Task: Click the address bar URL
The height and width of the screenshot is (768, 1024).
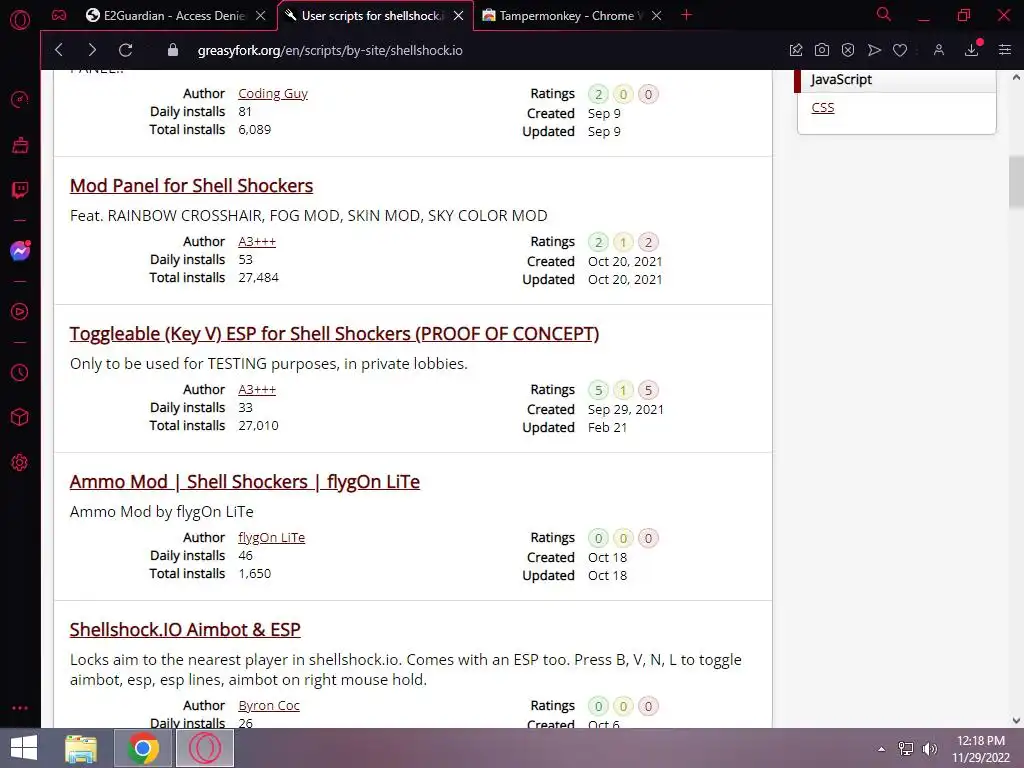Action: coord(330,50)
